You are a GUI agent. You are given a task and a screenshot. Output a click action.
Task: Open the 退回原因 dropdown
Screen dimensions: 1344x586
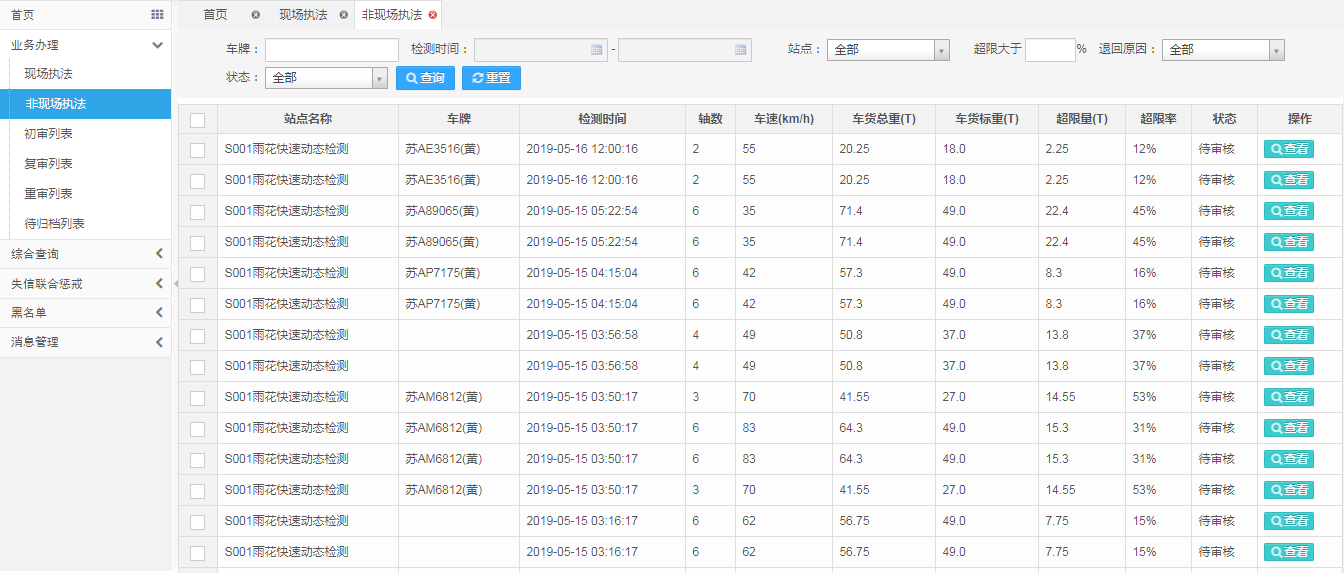[1223, 50]
